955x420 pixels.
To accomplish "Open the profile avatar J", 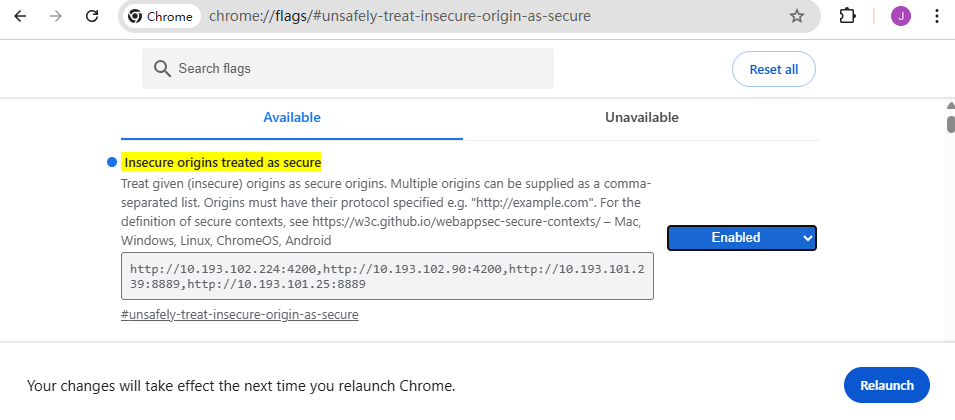I will tap(901, 16).
